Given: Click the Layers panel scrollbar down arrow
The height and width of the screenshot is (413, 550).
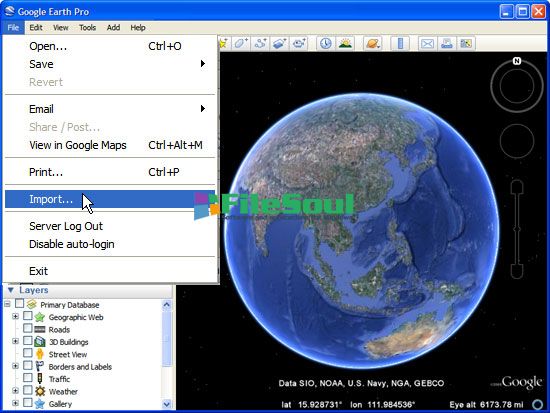Looking at the screenshot, I should click(167, 404).
